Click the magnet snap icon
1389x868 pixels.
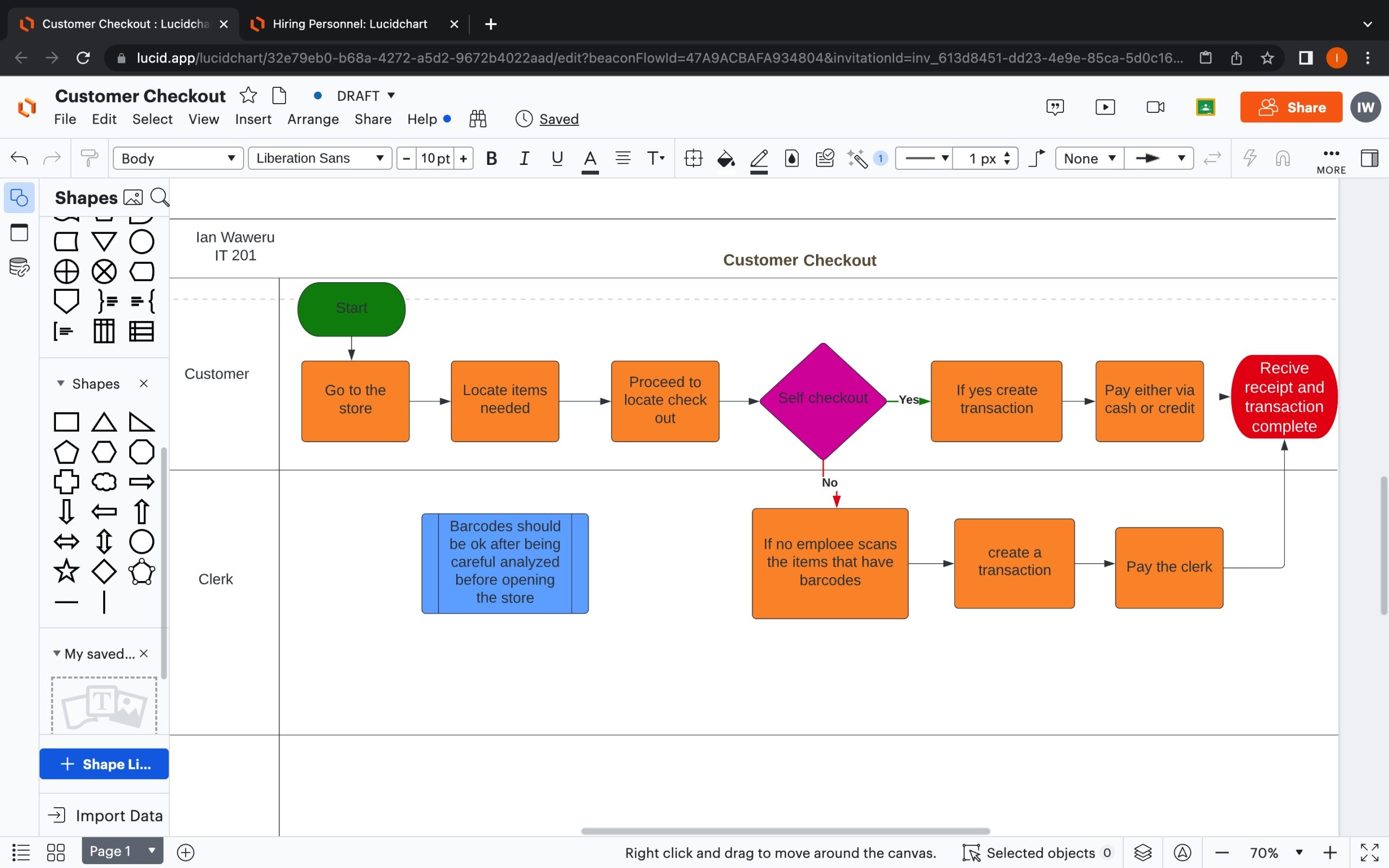[x=1283, y=158]
